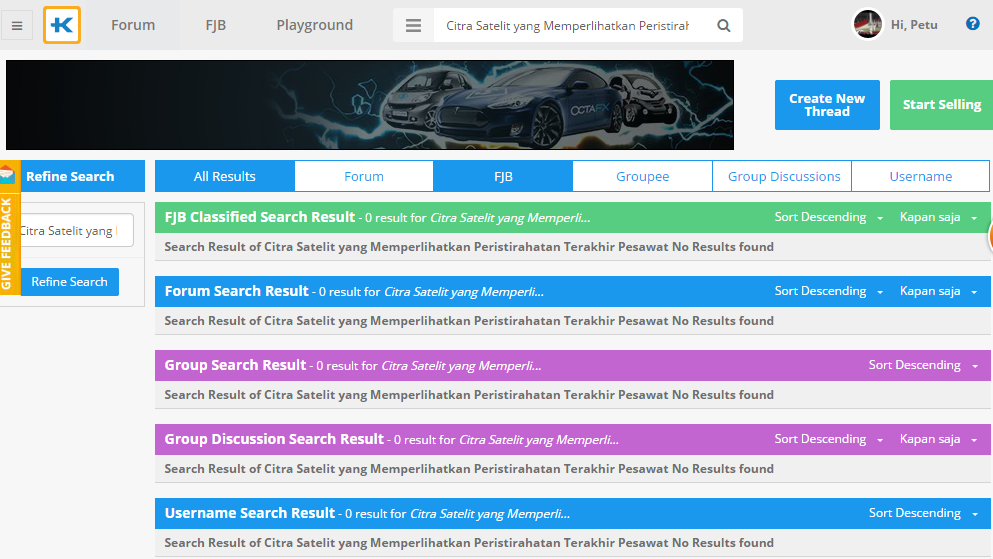This screenshot has height=559, width=993.
Task: Open Sort Descending in Group Search Result
Action: pyautogui.click(x=923, y=365)
